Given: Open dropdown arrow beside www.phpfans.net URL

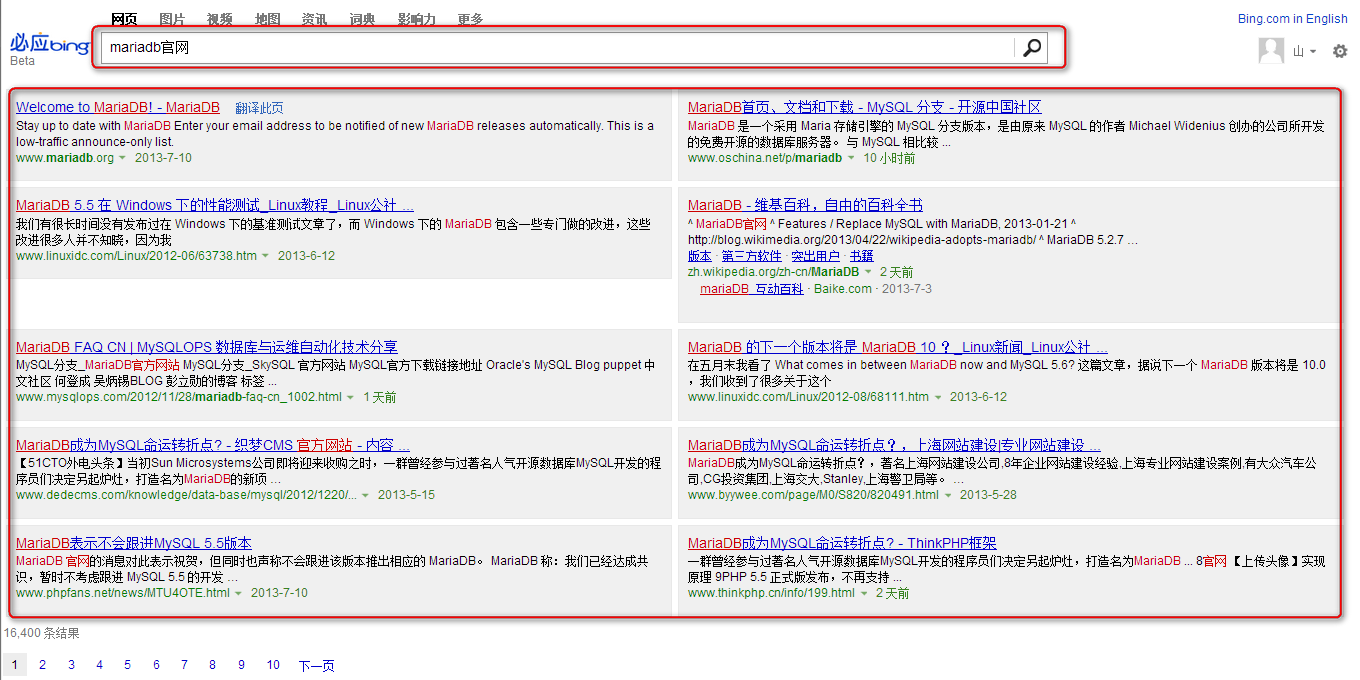Looking at the screenshot, I should click(239, 593).
